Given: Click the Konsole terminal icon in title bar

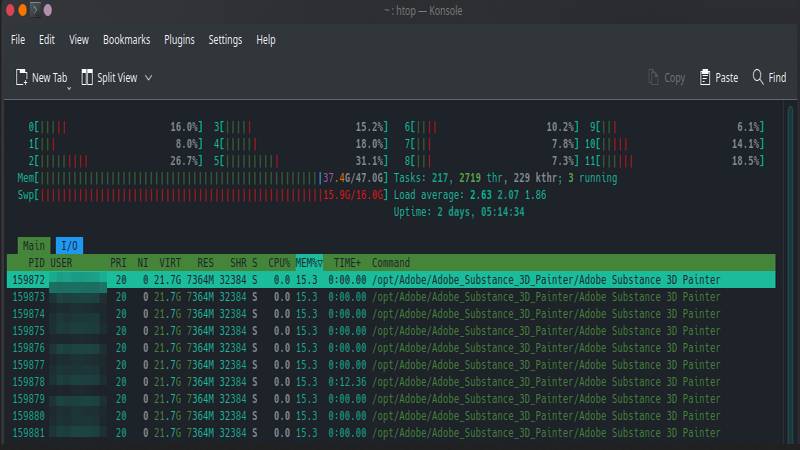Looking at the screenshot, I should 34,10.
